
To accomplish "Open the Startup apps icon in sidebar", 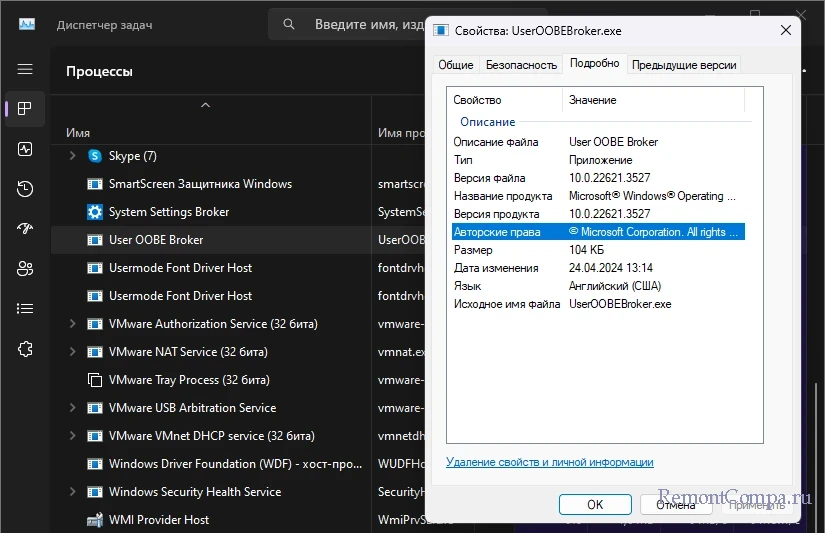I will coord(25,228).
